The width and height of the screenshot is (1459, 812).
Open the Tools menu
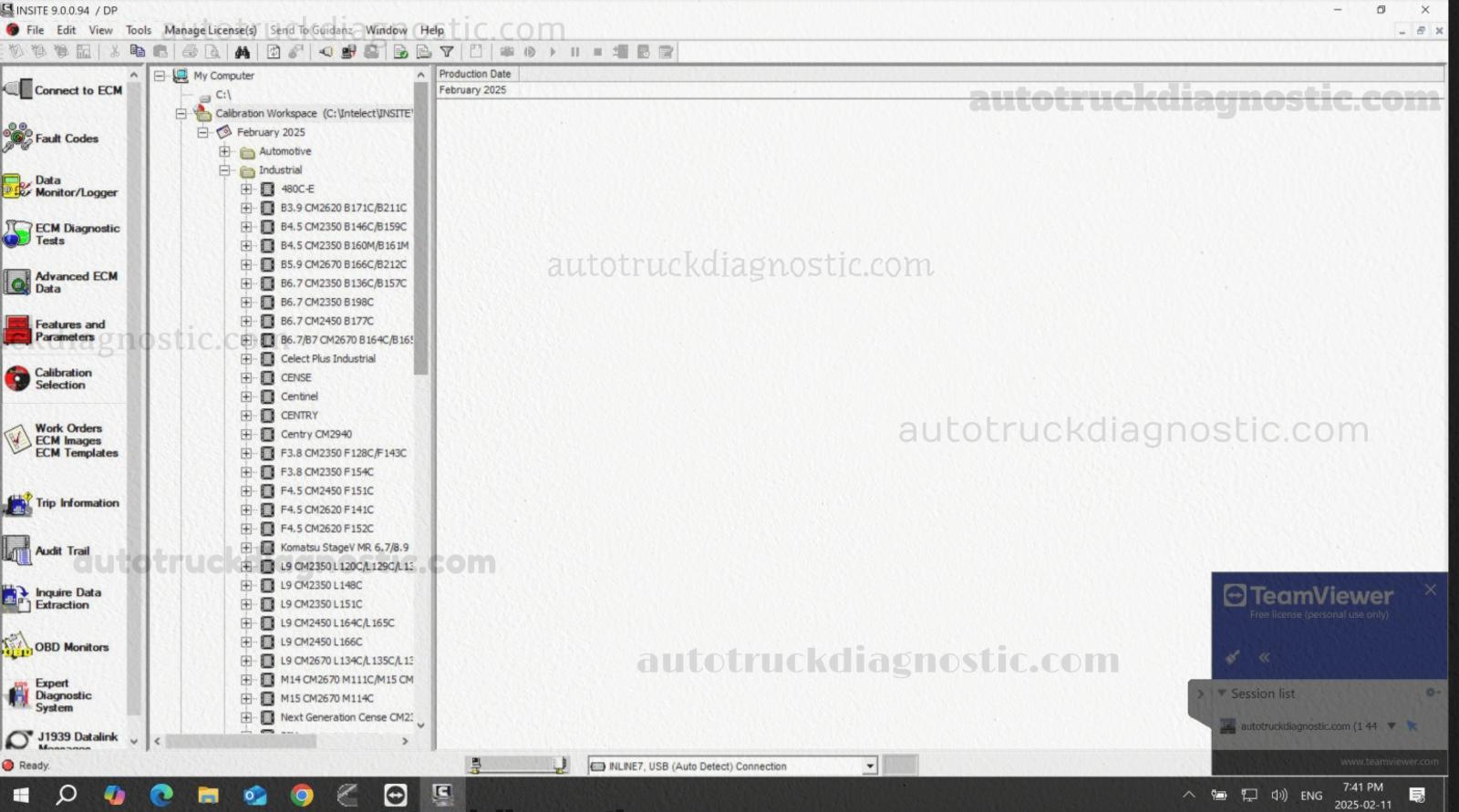click(x=139, y=30)
